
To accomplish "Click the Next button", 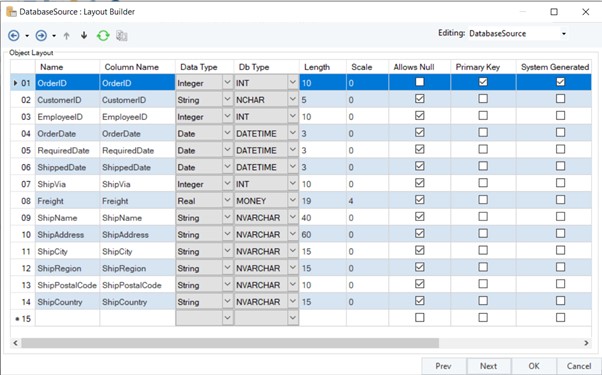I will click(x=488, y=366).
